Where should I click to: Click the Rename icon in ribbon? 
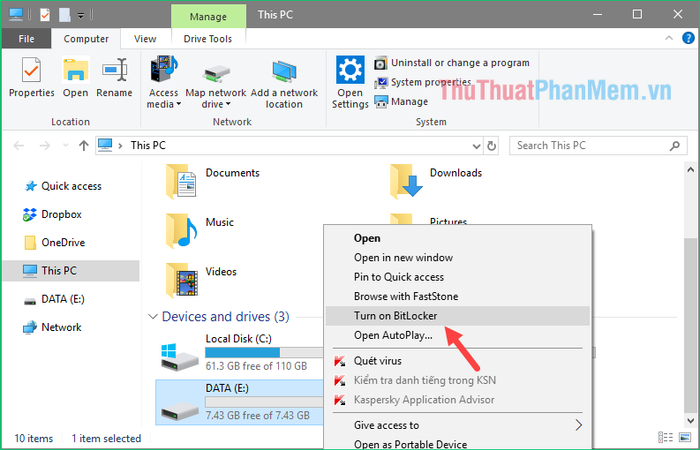114,71
